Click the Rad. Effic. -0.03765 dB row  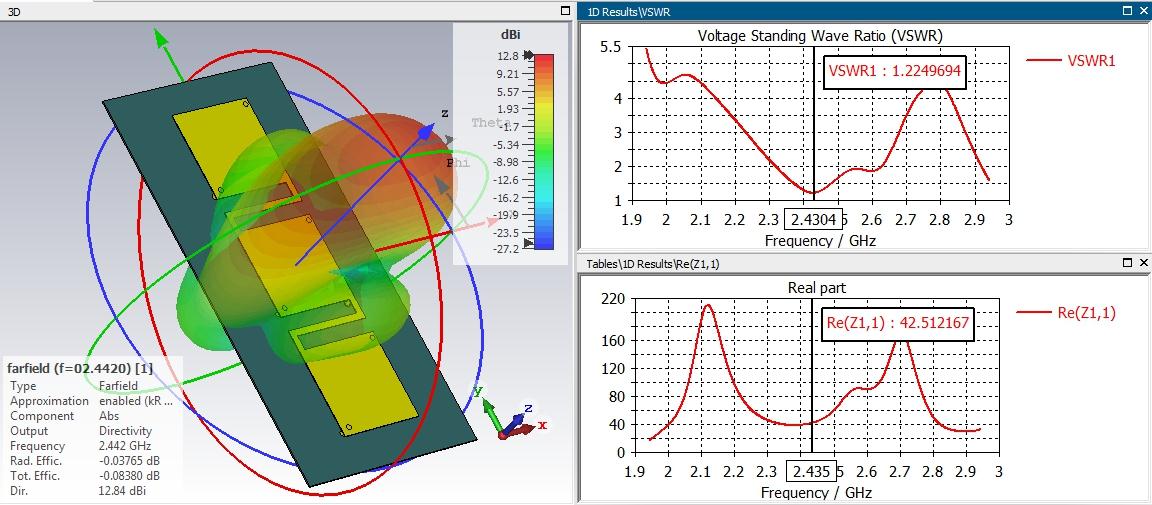83,461
